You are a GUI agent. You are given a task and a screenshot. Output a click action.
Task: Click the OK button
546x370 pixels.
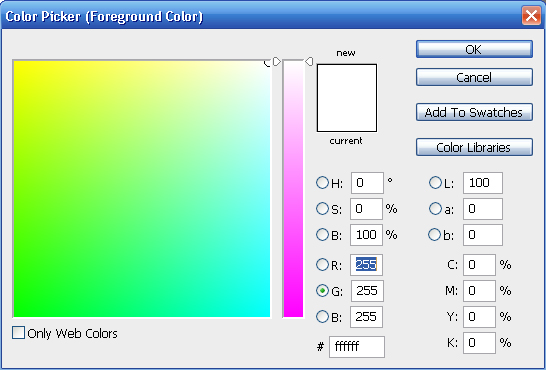click(x=474, y=49)
